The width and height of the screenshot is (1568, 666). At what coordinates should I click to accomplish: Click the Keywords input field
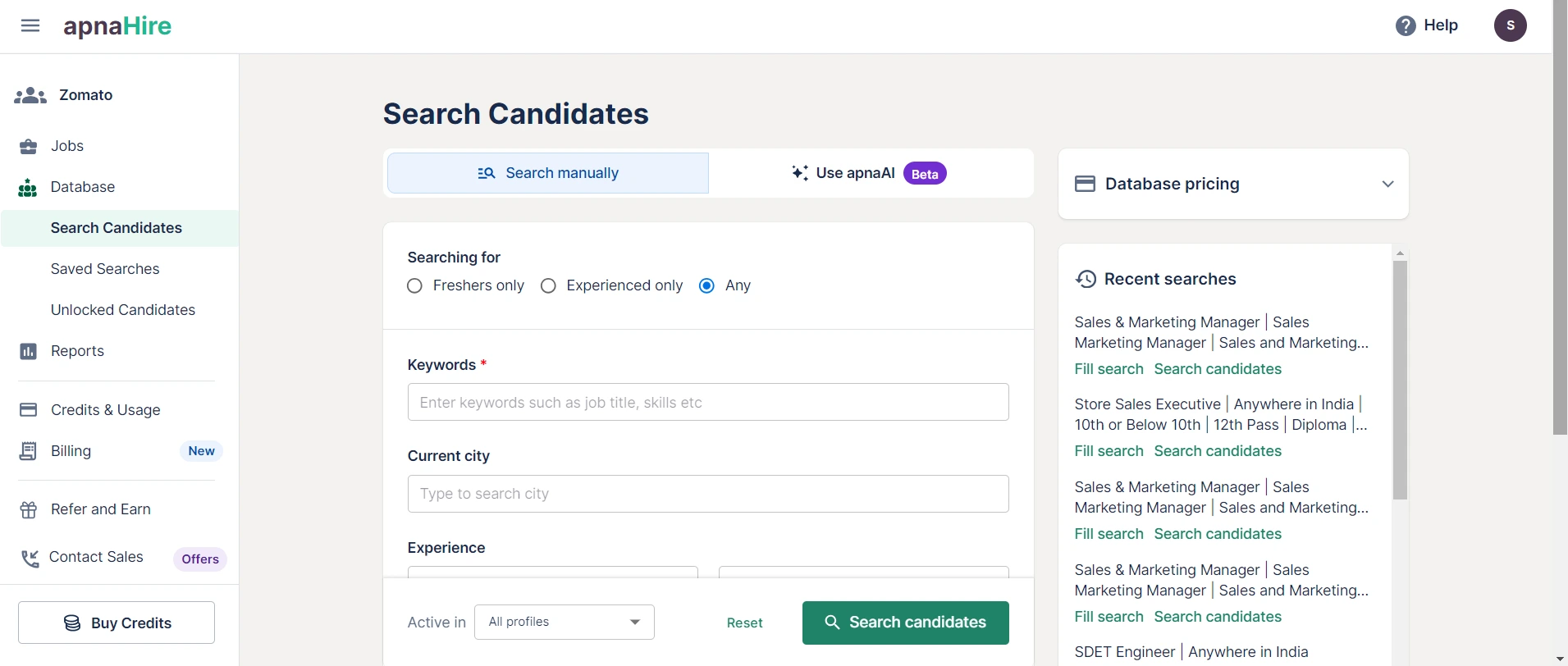[x=708, y=403]
